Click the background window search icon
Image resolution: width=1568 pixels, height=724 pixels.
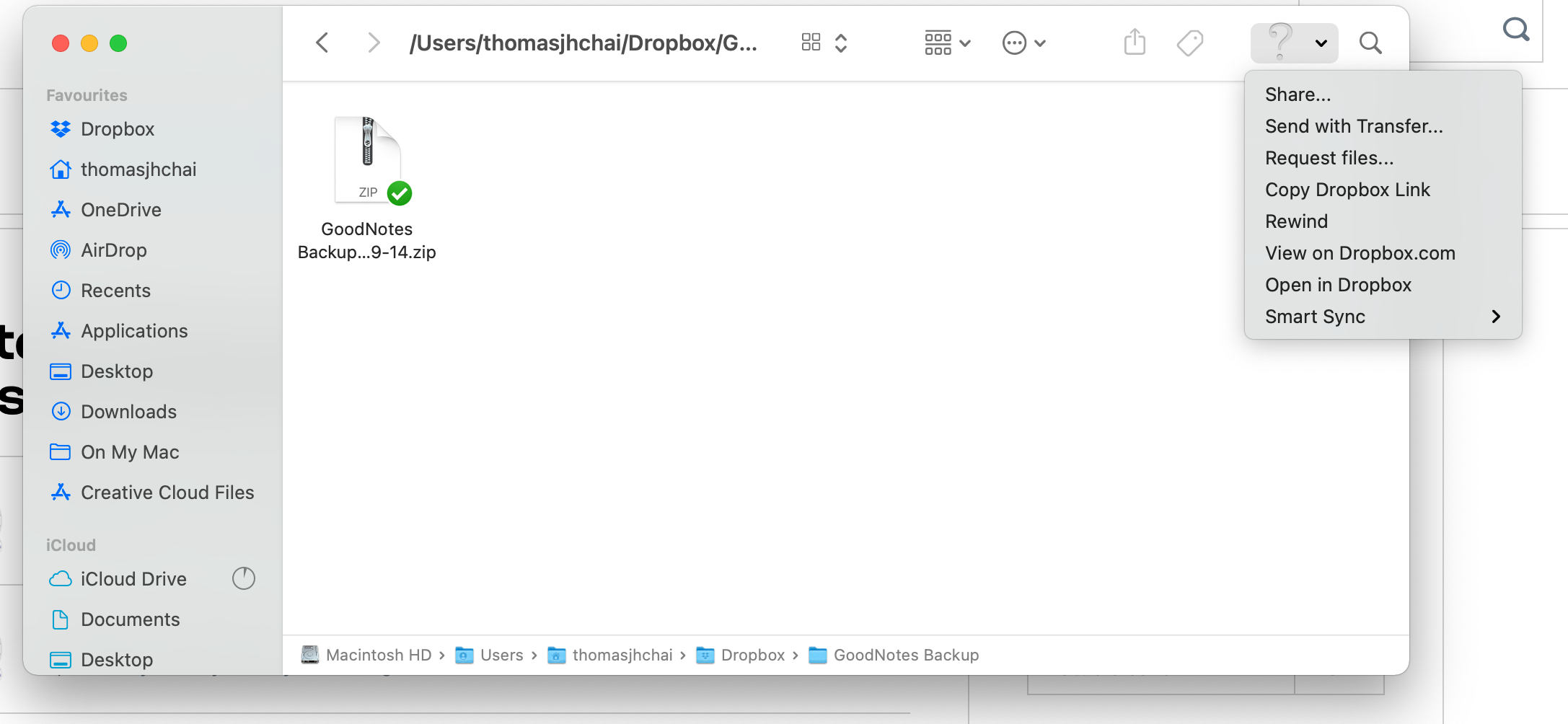[1516, 29]
